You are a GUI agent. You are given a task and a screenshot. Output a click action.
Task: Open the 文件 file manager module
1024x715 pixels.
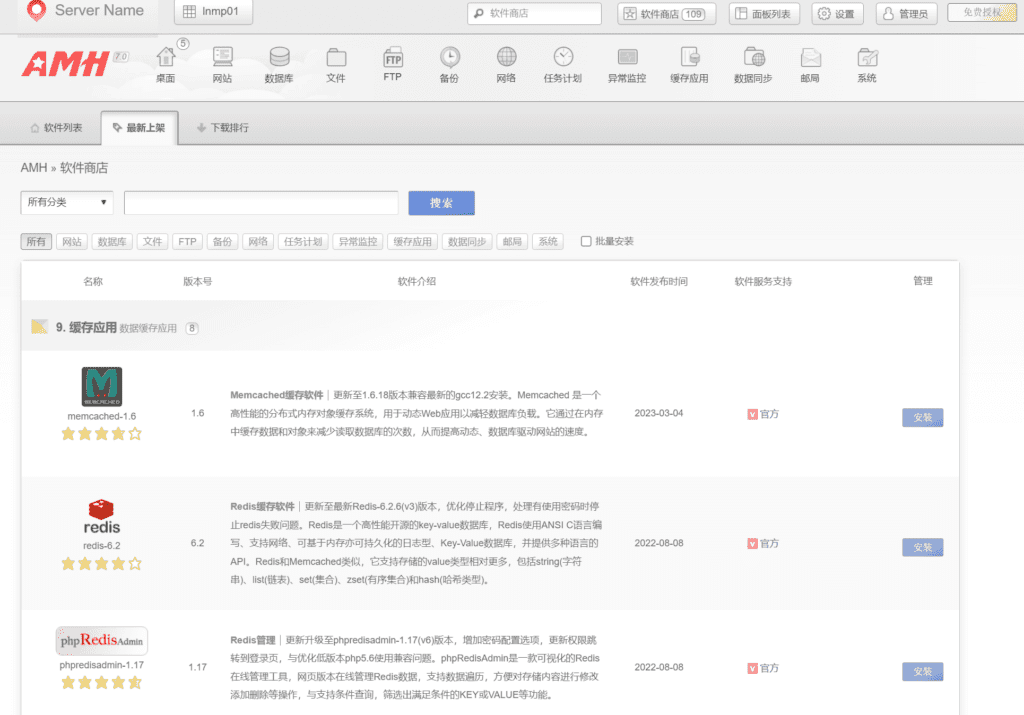click(x=336, y=65)
